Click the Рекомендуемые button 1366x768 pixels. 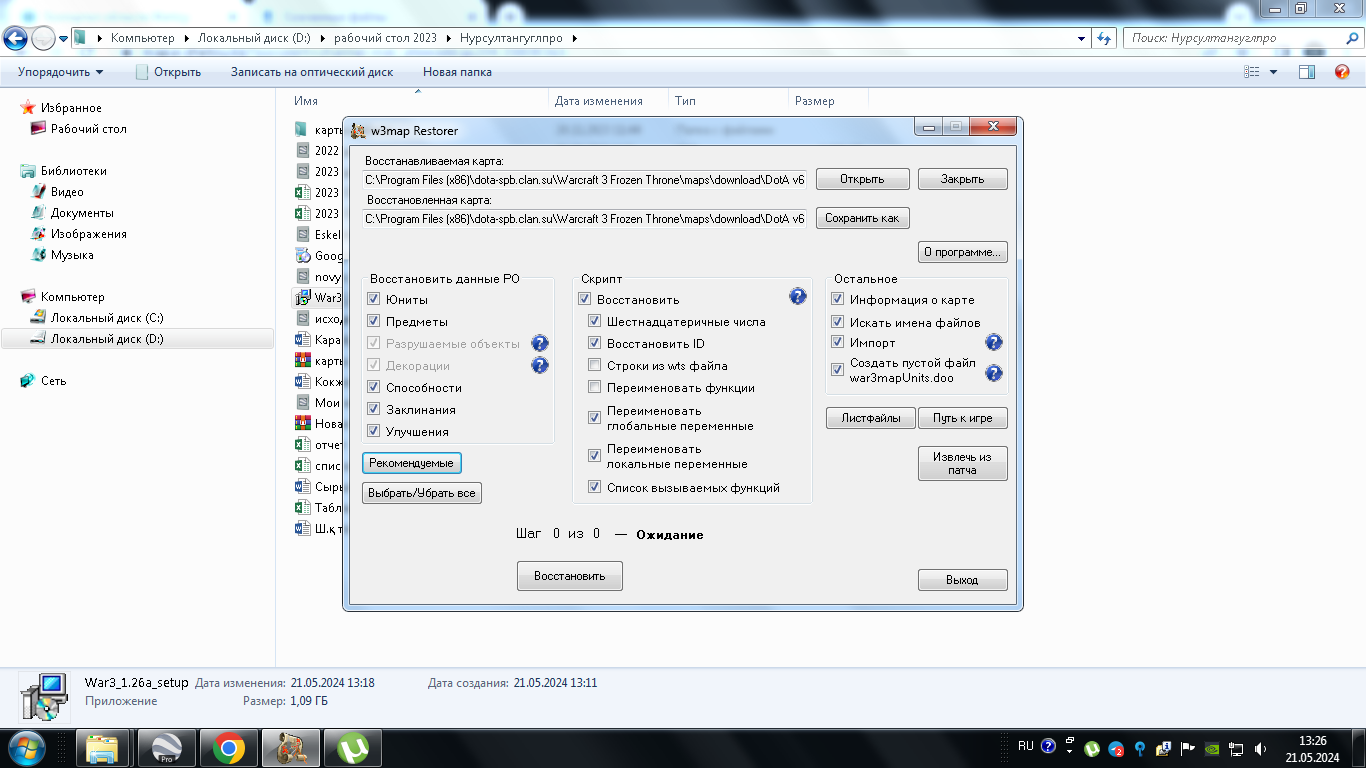411,463
